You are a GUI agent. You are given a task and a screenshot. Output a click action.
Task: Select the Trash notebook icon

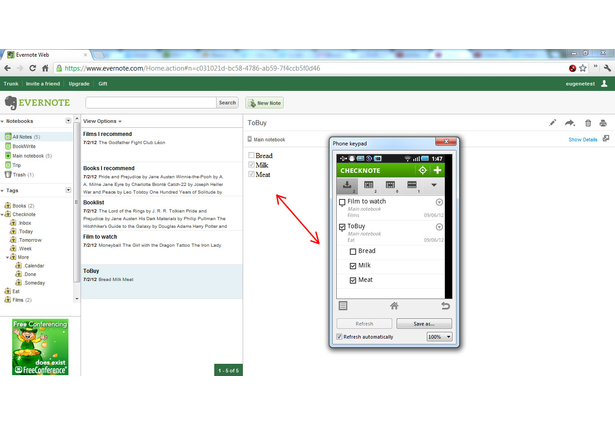(x=8, y=175)
